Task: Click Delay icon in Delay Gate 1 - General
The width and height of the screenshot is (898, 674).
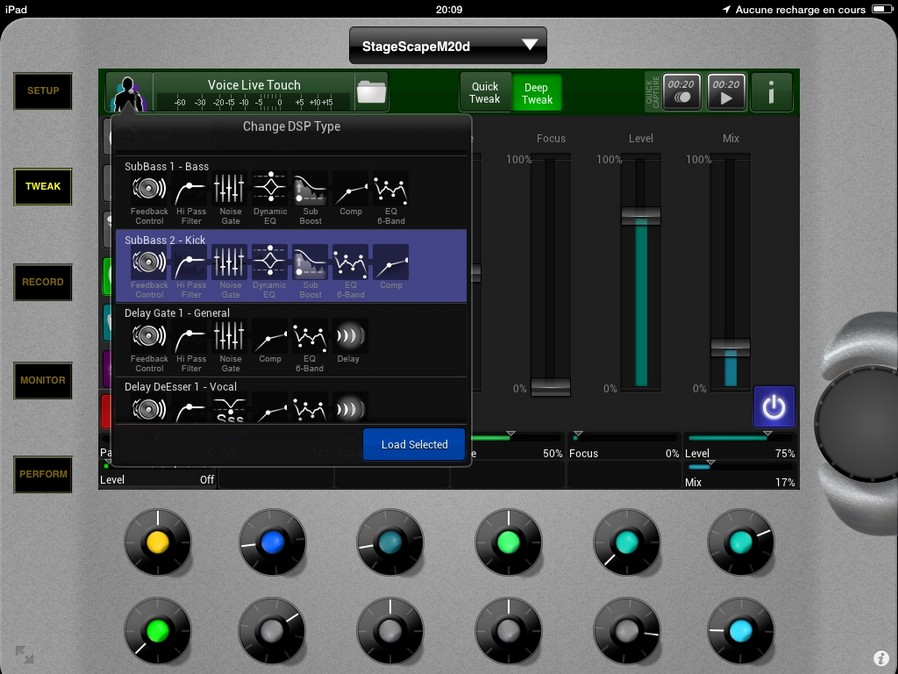Action: (348, 337)
